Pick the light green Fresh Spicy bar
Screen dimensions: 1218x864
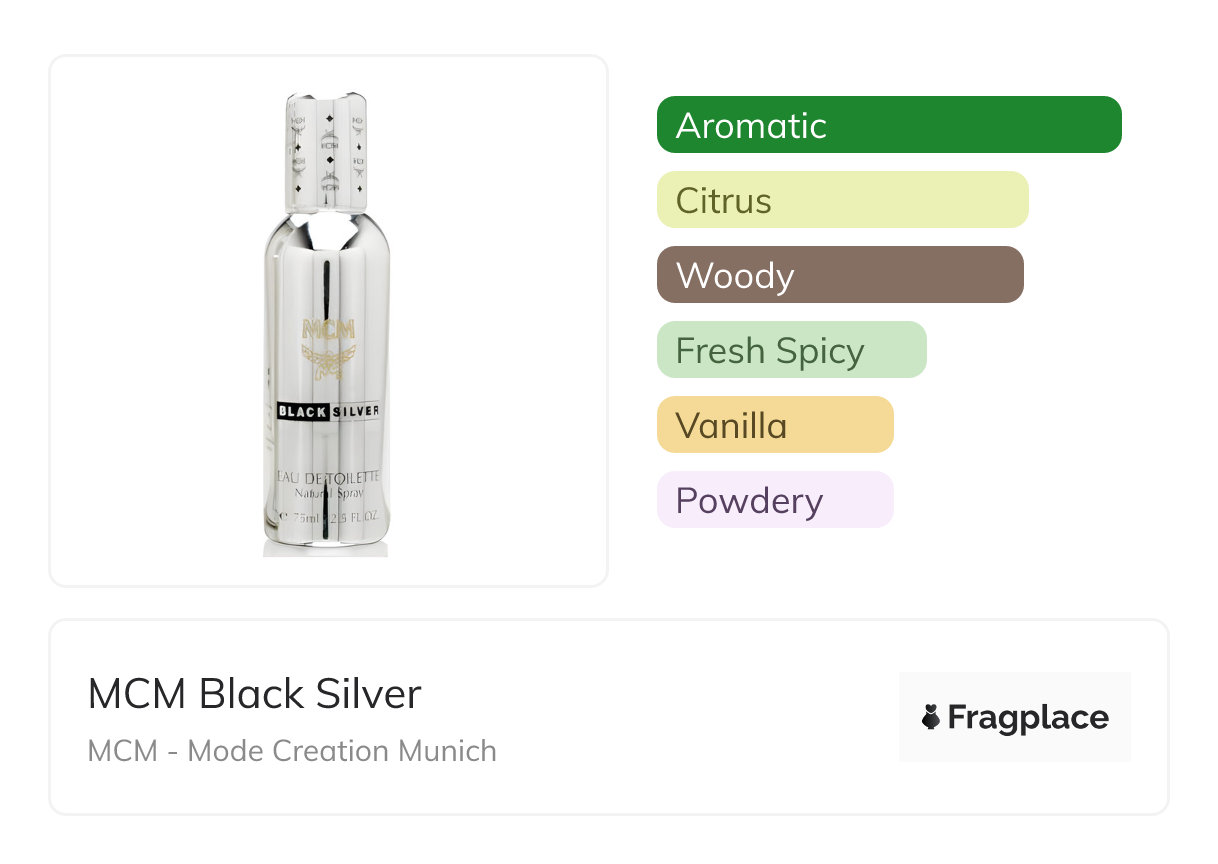point(791,350)
